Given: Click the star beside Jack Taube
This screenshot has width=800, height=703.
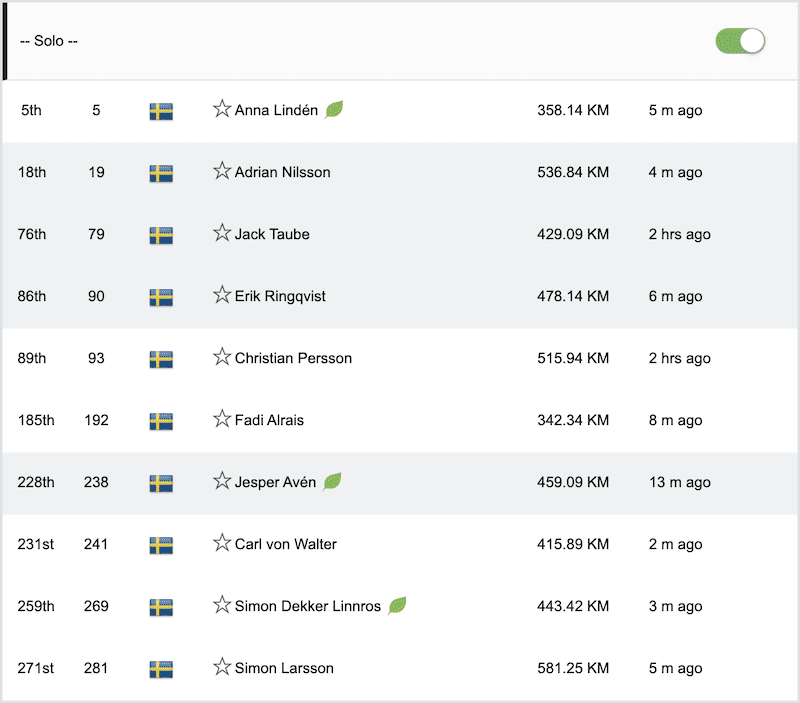Looking at the screenshot, I should pos(222,233).
